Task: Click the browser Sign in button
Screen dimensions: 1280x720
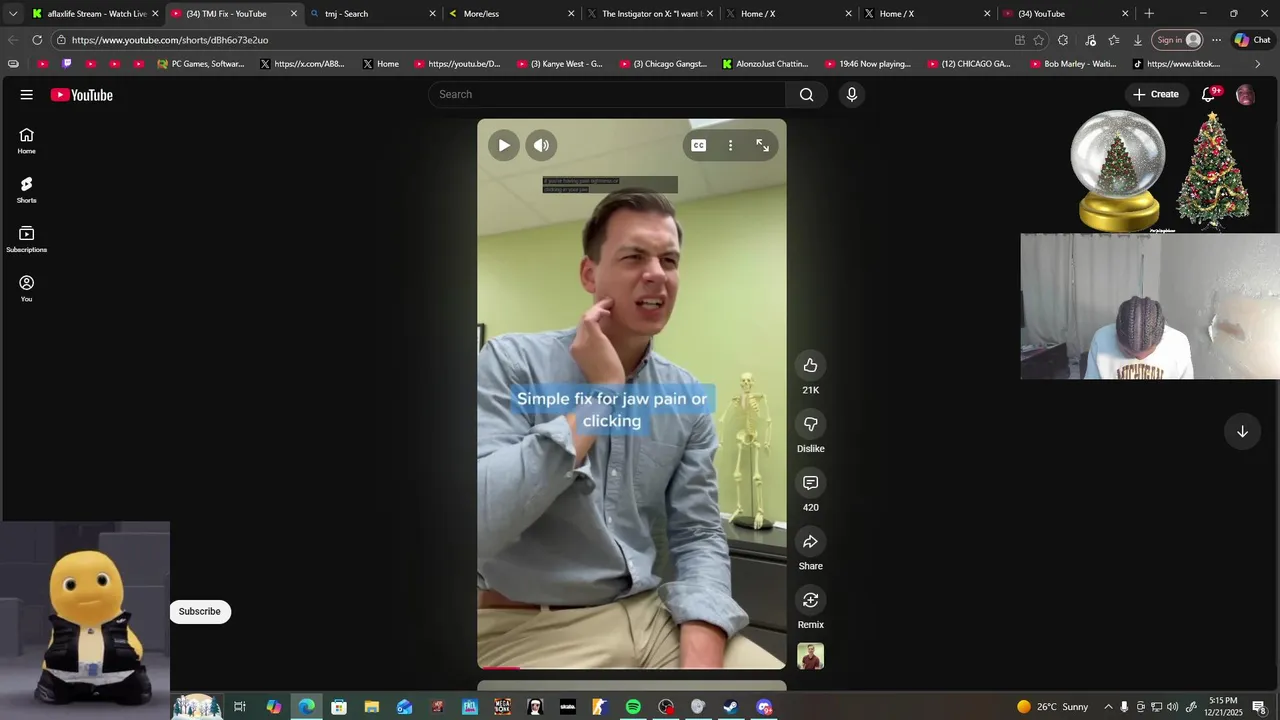Action: point(1177,40)
